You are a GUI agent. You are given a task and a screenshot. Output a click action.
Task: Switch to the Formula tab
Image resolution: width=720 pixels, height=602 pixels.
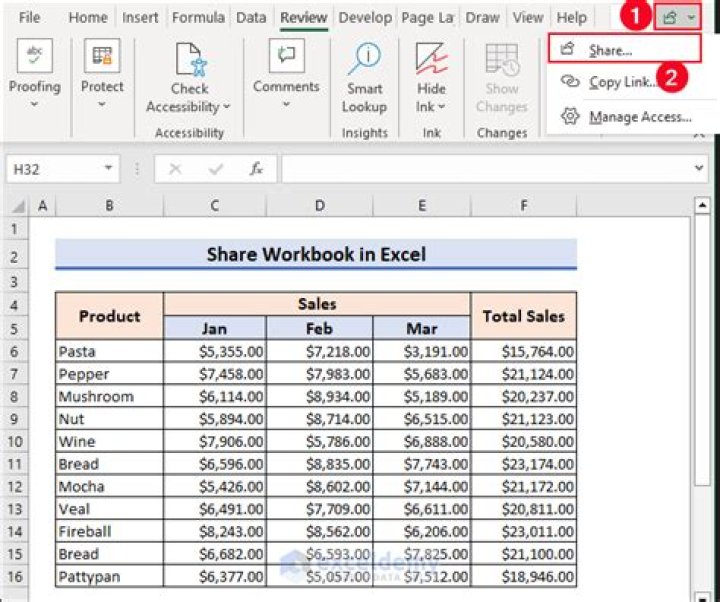click(198, 17)
